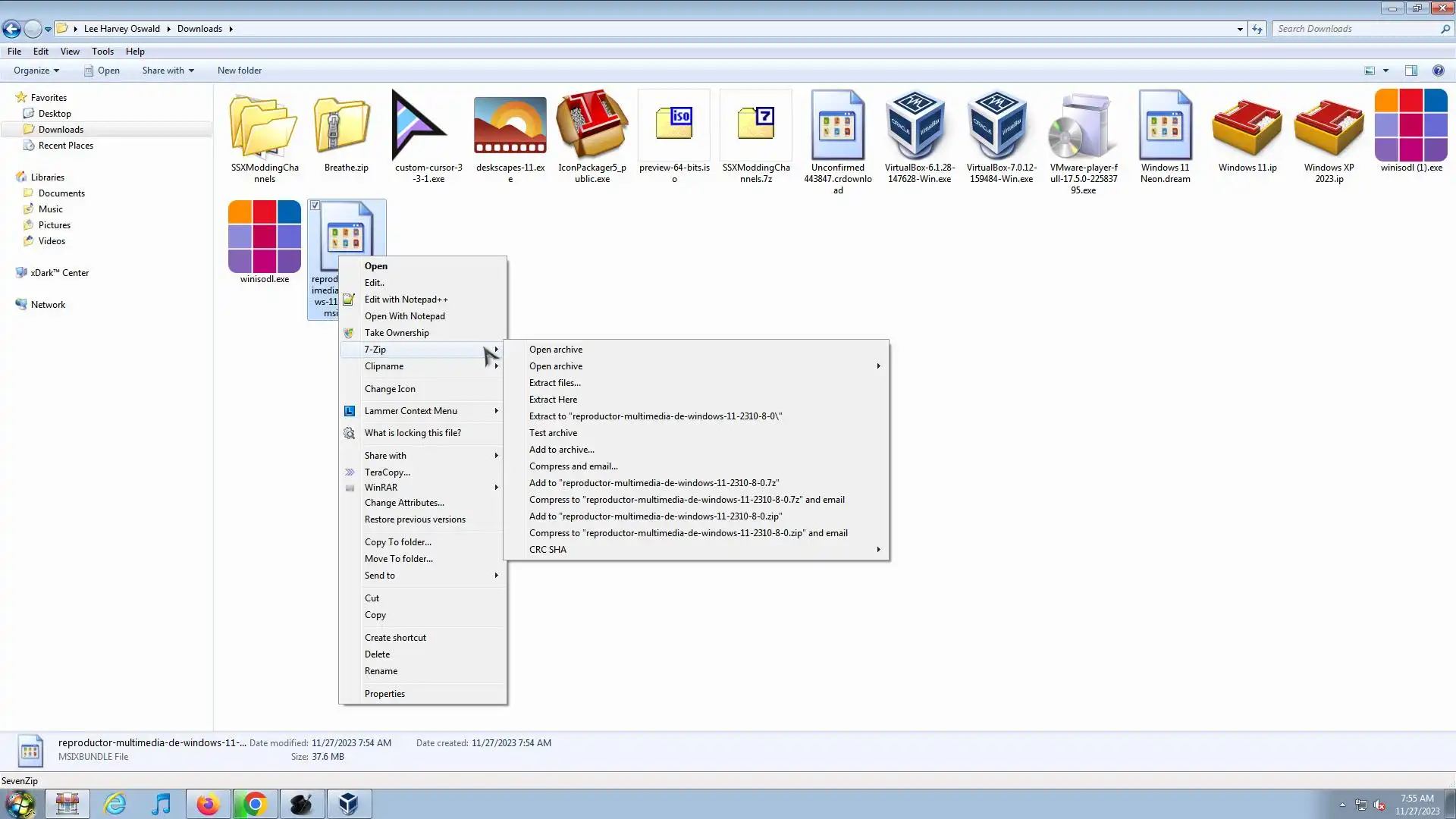Expand the Share with toolbar dropdown
Viewport: 1456px width, 819px height.
pos(168,71)
